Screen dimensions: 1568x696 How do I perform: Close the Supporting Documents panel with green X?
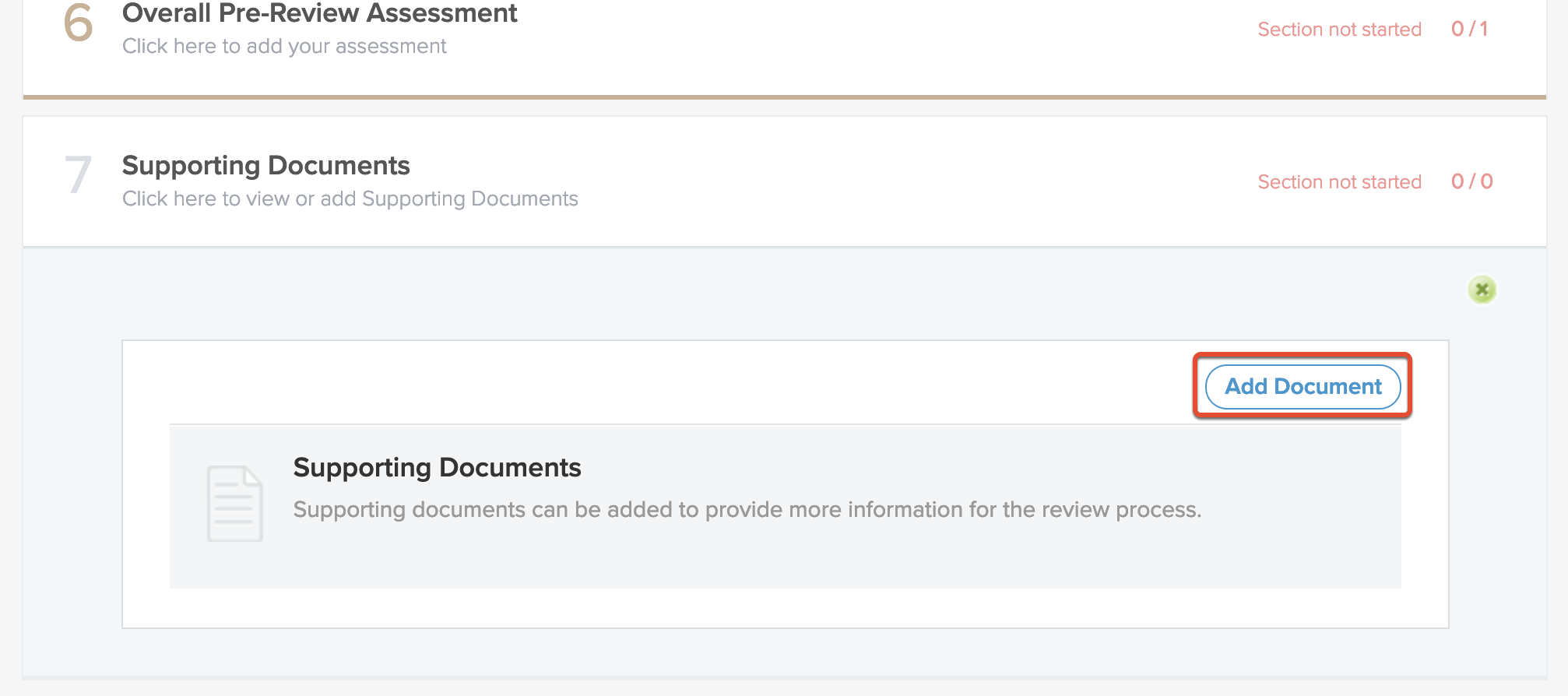pyautogui.click(x=1482, y=290)
